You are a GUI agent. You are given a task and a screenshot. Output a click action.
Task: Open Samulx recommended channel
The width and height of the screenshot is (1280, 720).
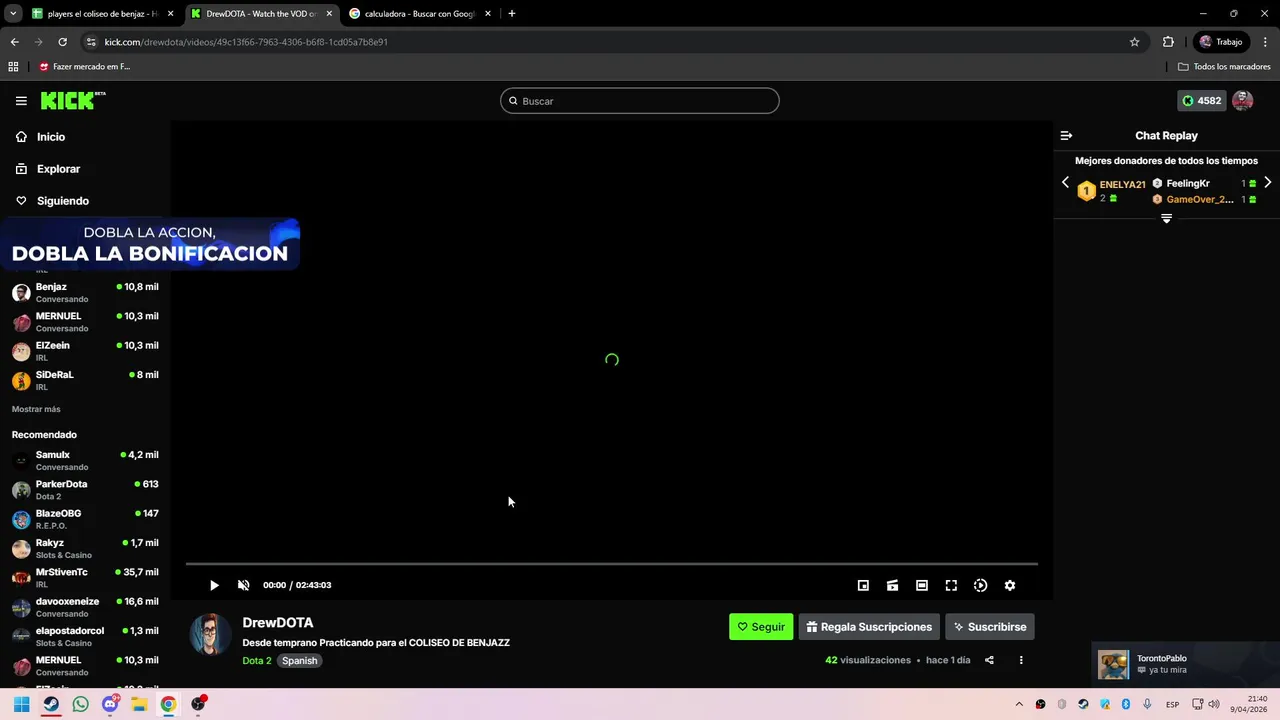coord(85,460)
